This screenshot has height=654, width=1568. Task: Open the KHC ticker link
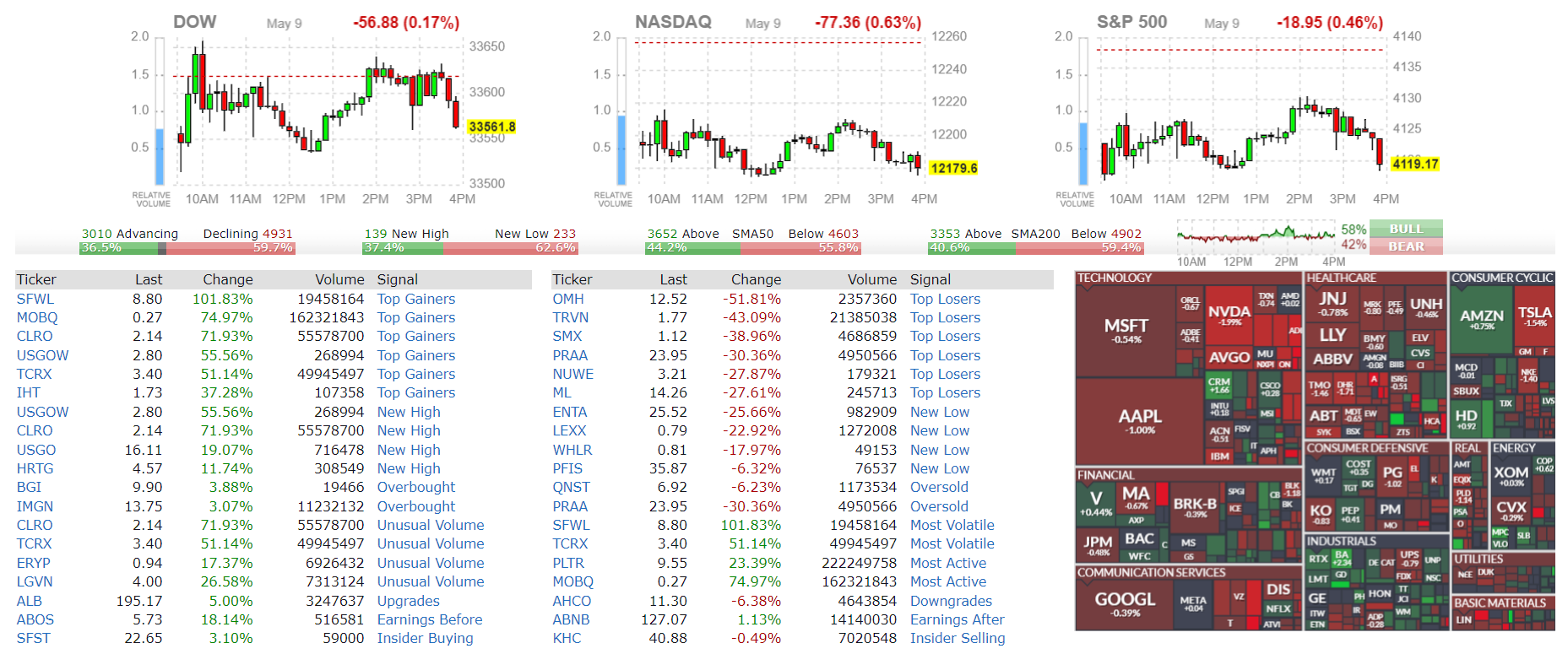567,638
